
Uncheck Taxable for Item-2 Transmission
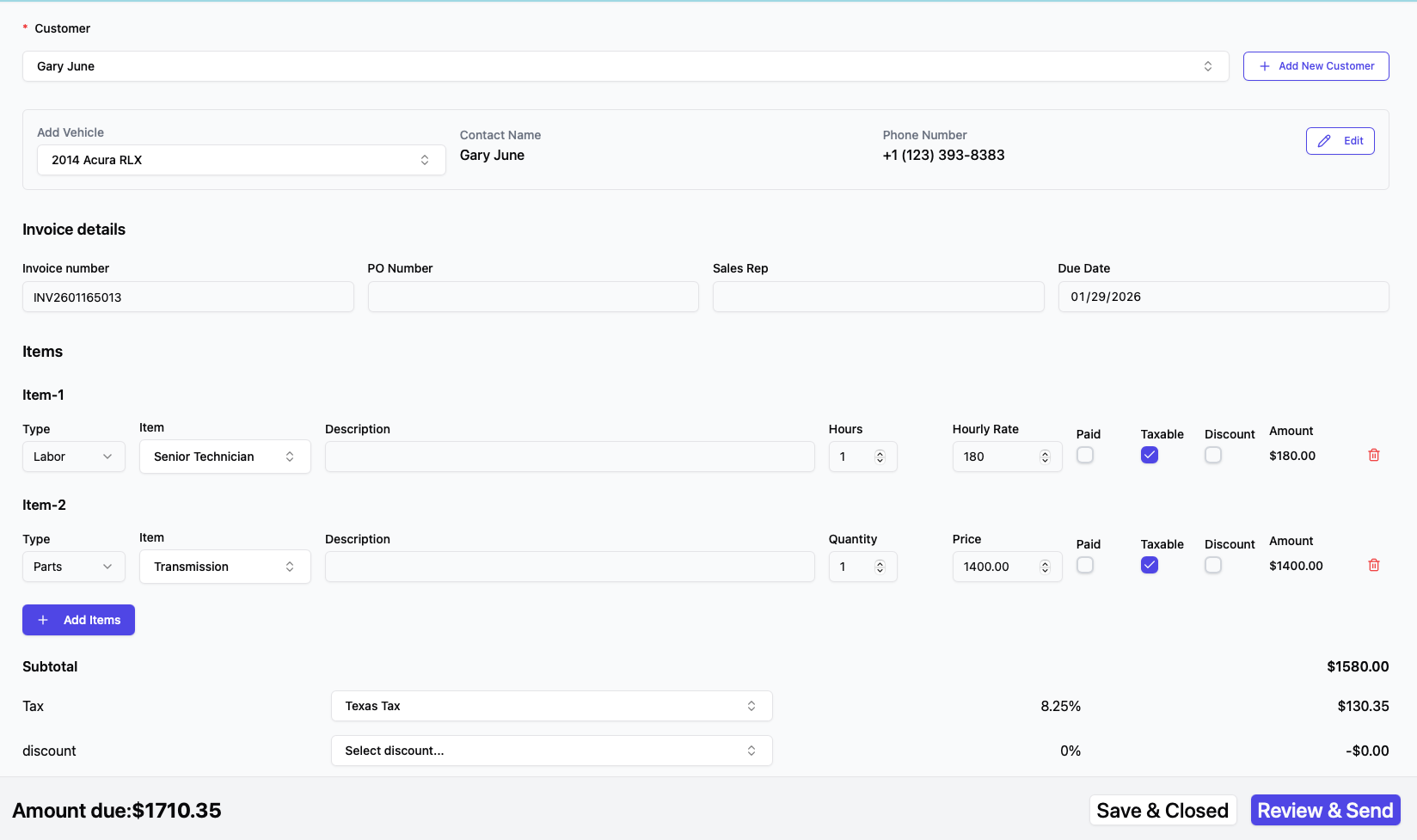(1149, 566)
